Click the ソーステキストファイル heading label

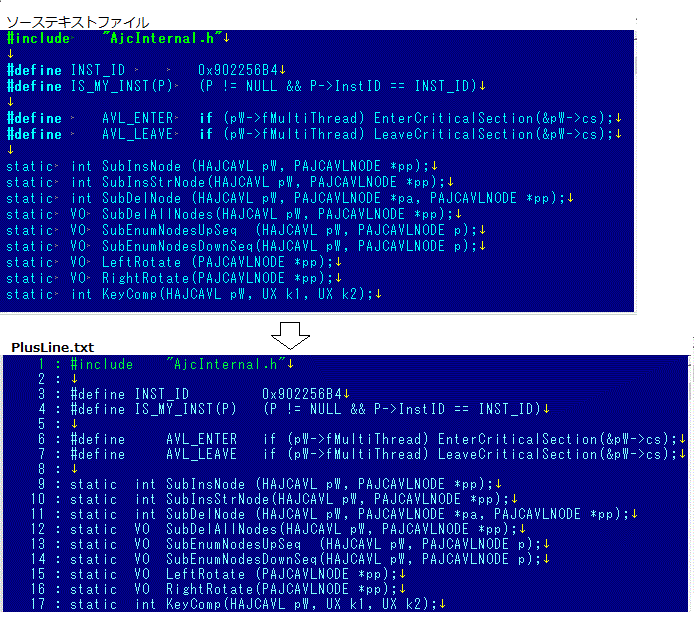click(78, 22)
